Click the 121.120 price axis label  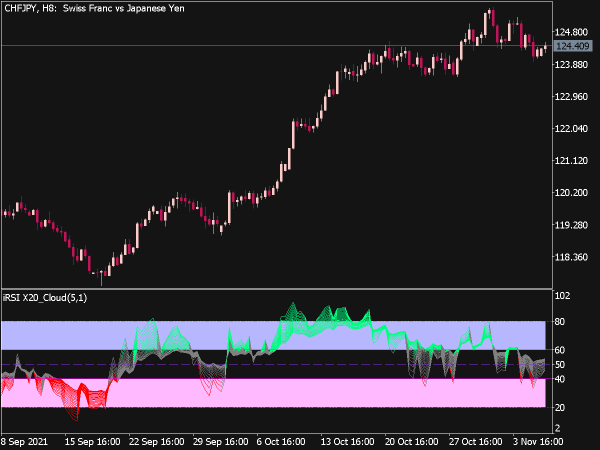[571, 161]
